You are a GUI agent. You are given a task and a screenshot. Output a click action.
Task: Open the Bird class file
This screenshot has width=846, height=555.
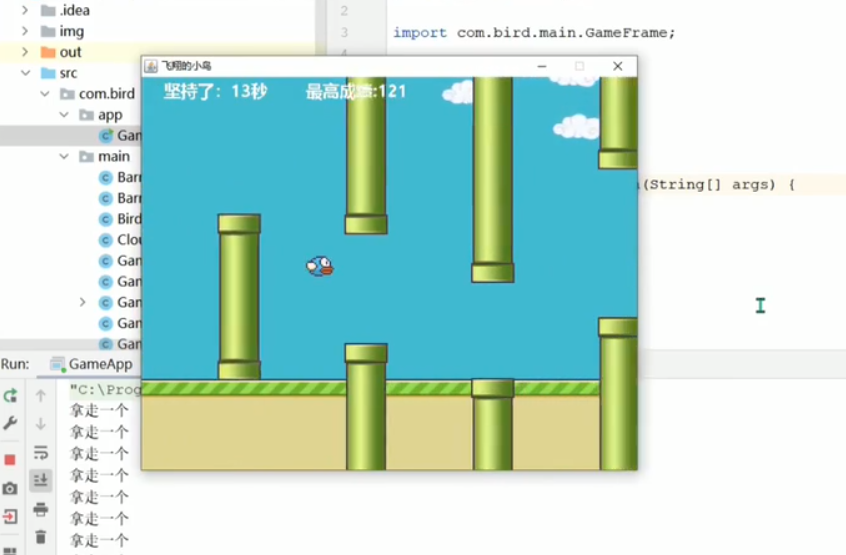coord(120,219)
